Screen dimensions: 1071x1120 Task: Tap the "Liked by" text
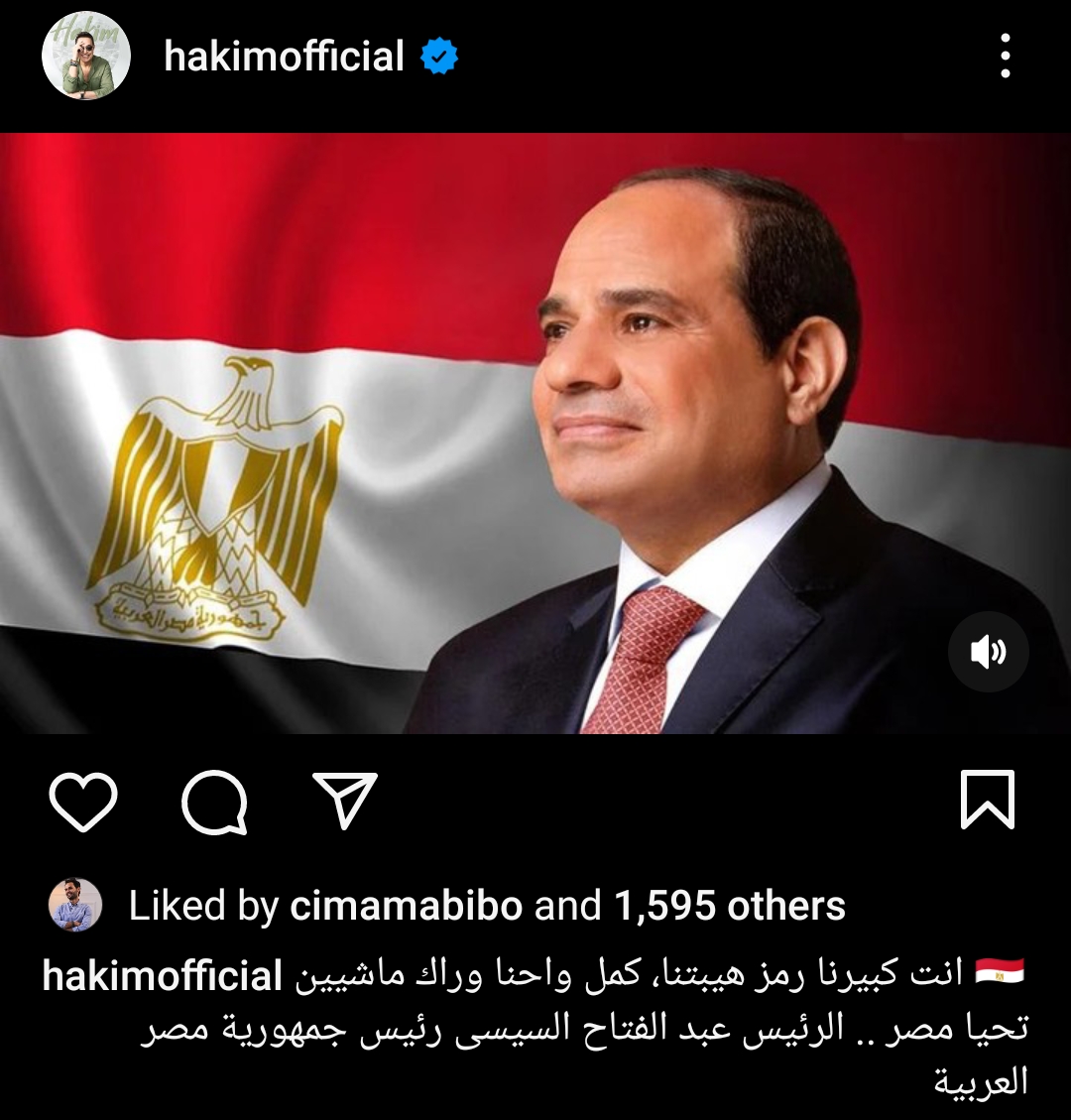pos(202,906)
